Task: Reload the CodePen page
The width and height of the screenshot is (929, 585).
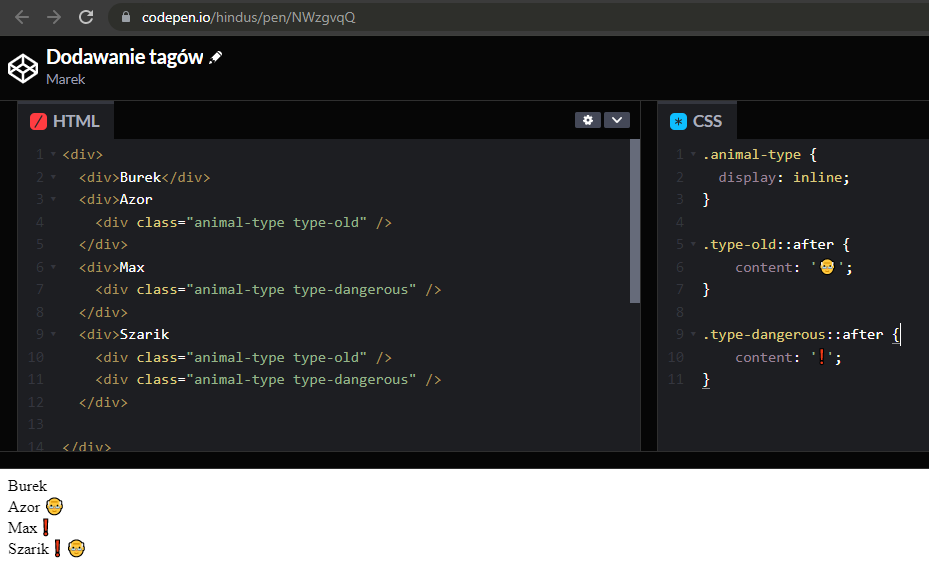Action: (x=86, y=17)
